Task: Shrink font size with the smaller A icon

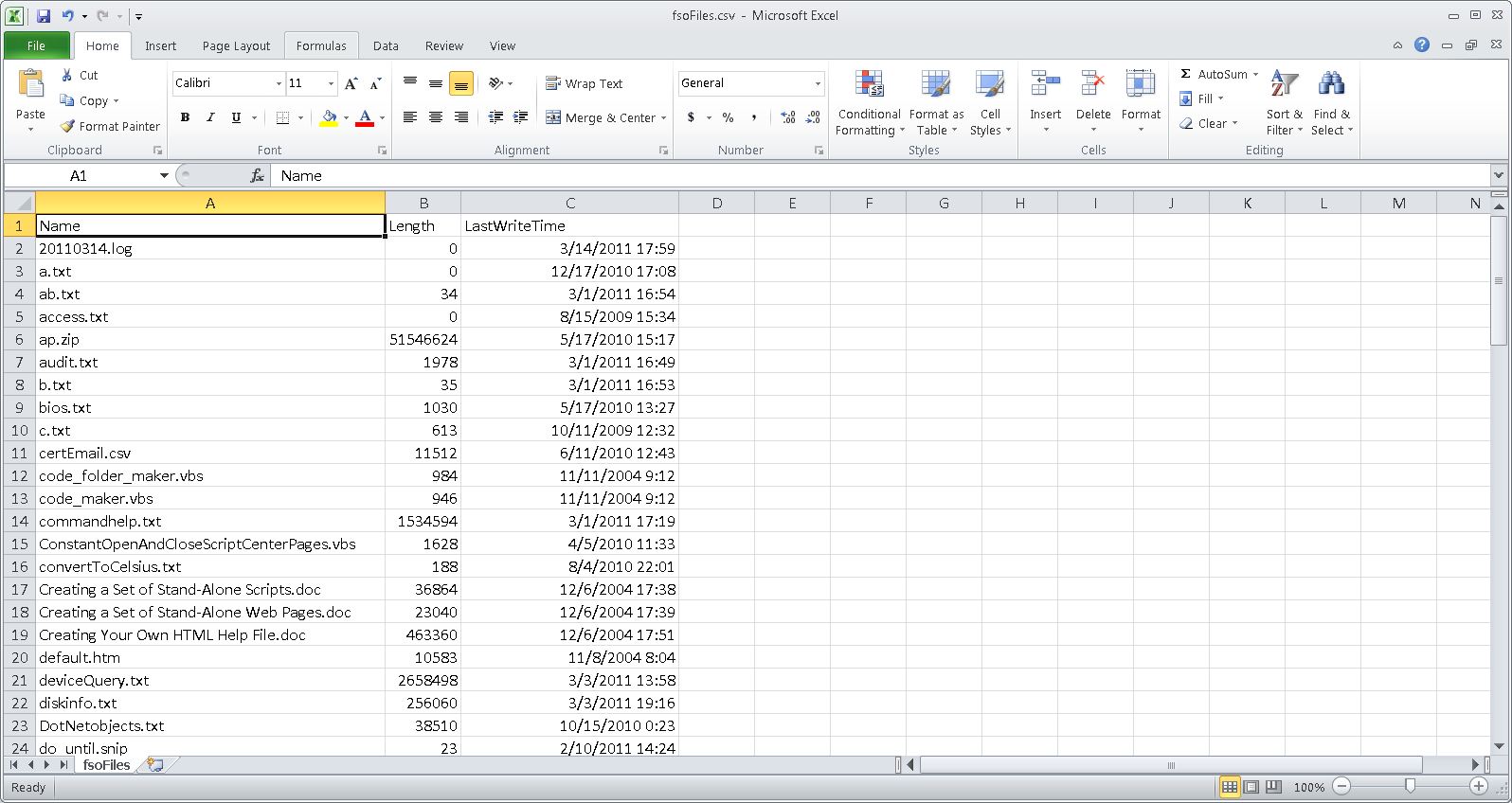Action: pyautogui.click(x=375, y=83)
